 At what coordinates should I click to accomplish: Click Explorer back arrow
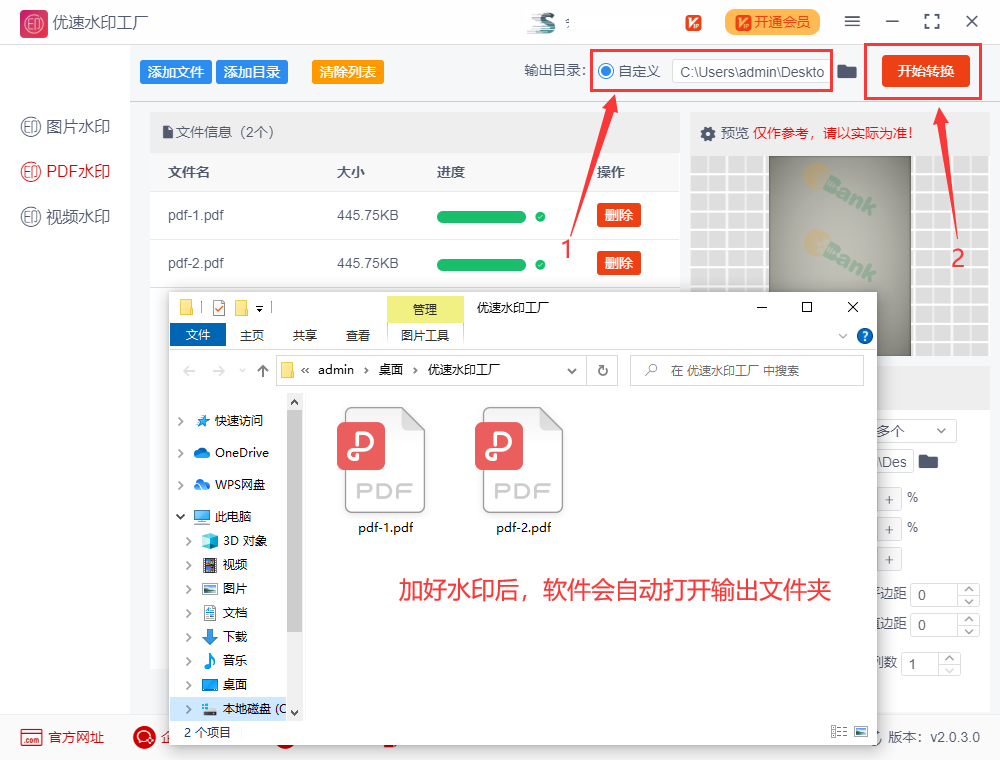(189, 370)
